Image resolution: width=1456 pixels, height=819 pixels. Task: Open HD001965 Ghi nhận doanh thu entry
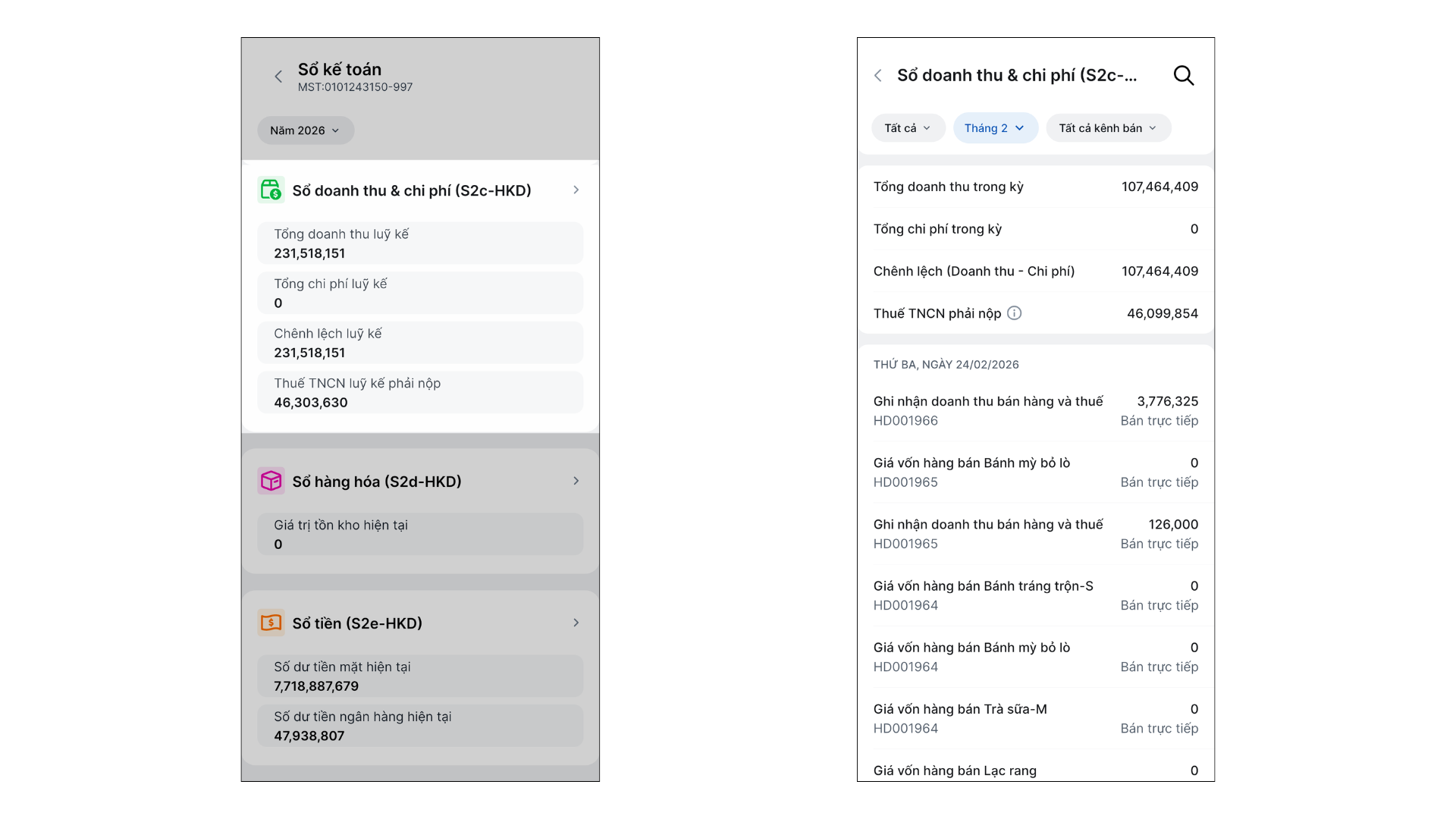[1035, 534]
